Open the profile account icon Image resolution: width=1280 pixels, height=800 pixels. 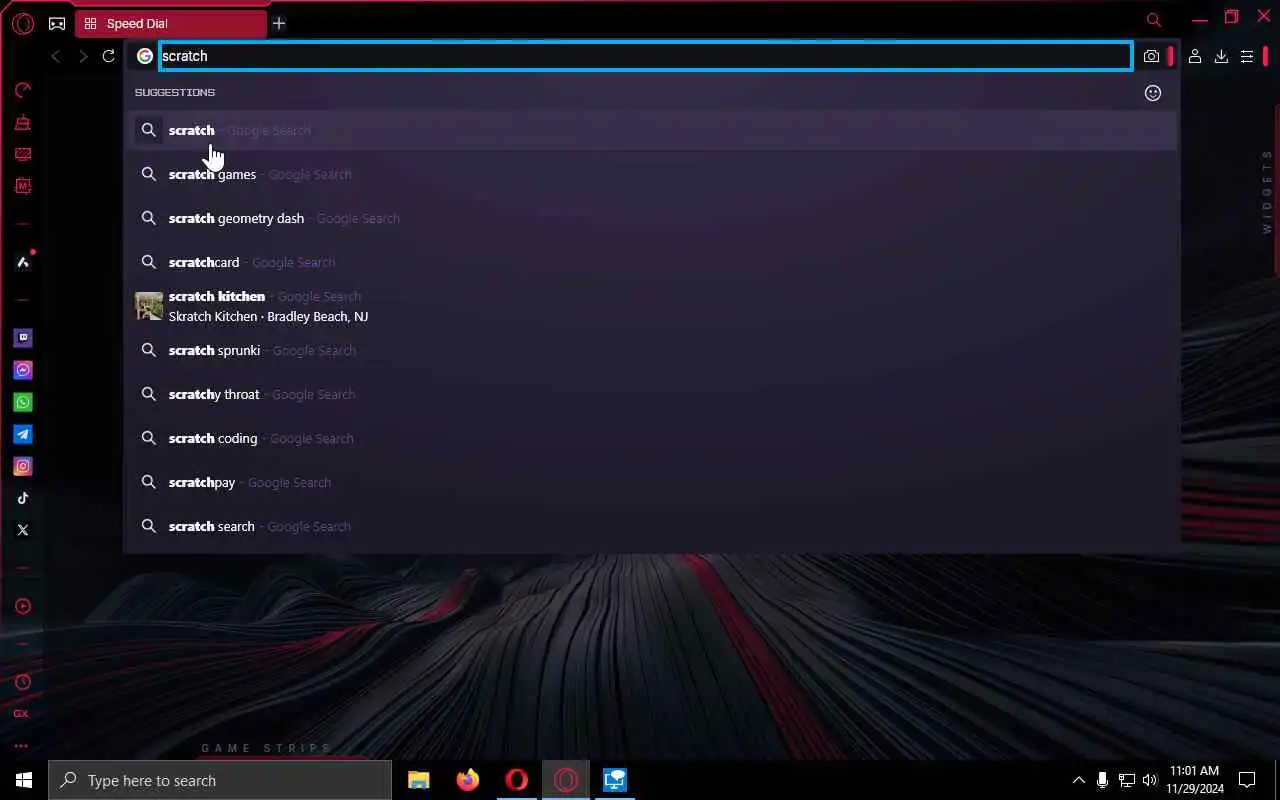tap(1195, 57)
